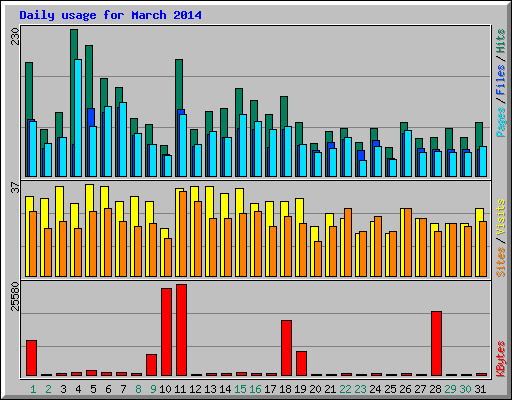
Task: Select day 31 on the axis
Action: tap(480, 389)
